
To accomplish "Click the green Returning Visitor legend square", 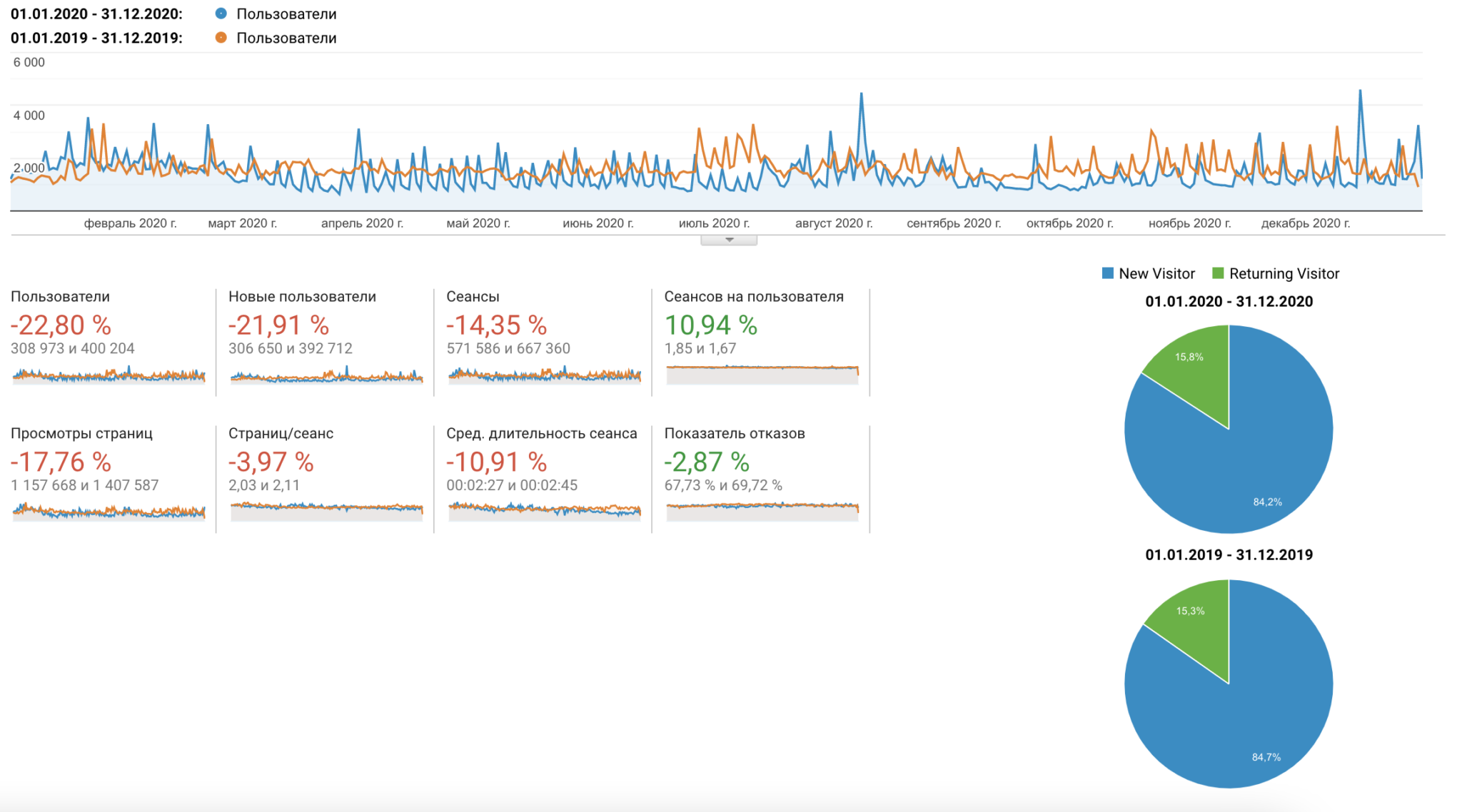I will click(1218, 273).
